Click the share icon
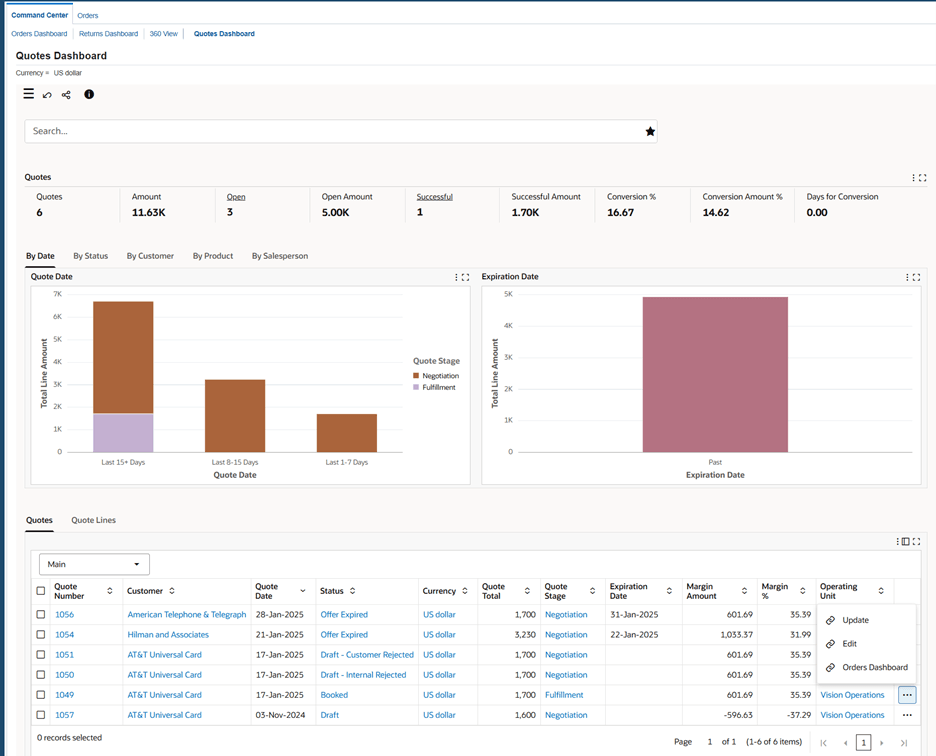This screenshot has height=756, width=936. pos(66,94)
